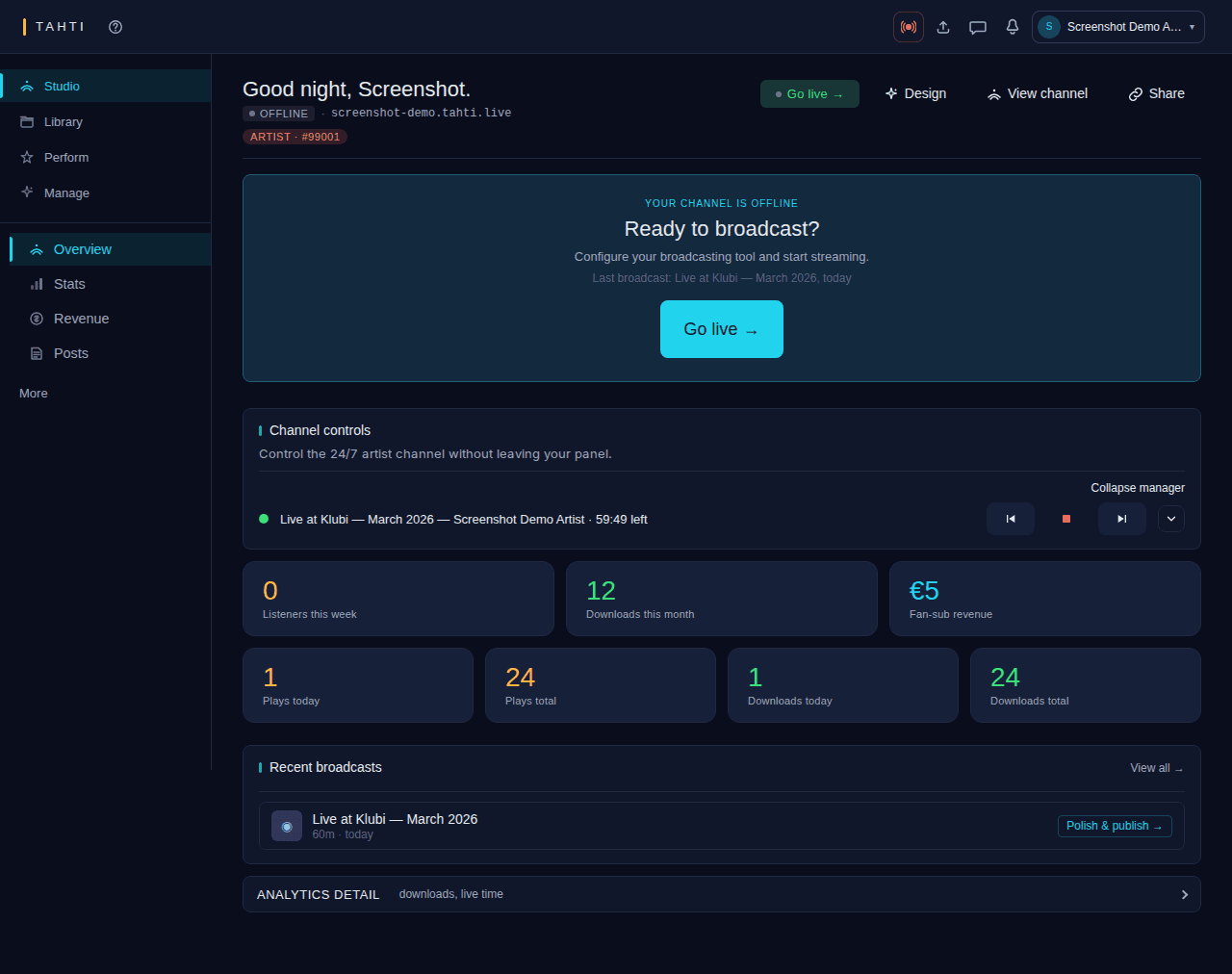Open Perform in the sidebar
This screenshot has width=1232, height=974.
click(106, 157)
